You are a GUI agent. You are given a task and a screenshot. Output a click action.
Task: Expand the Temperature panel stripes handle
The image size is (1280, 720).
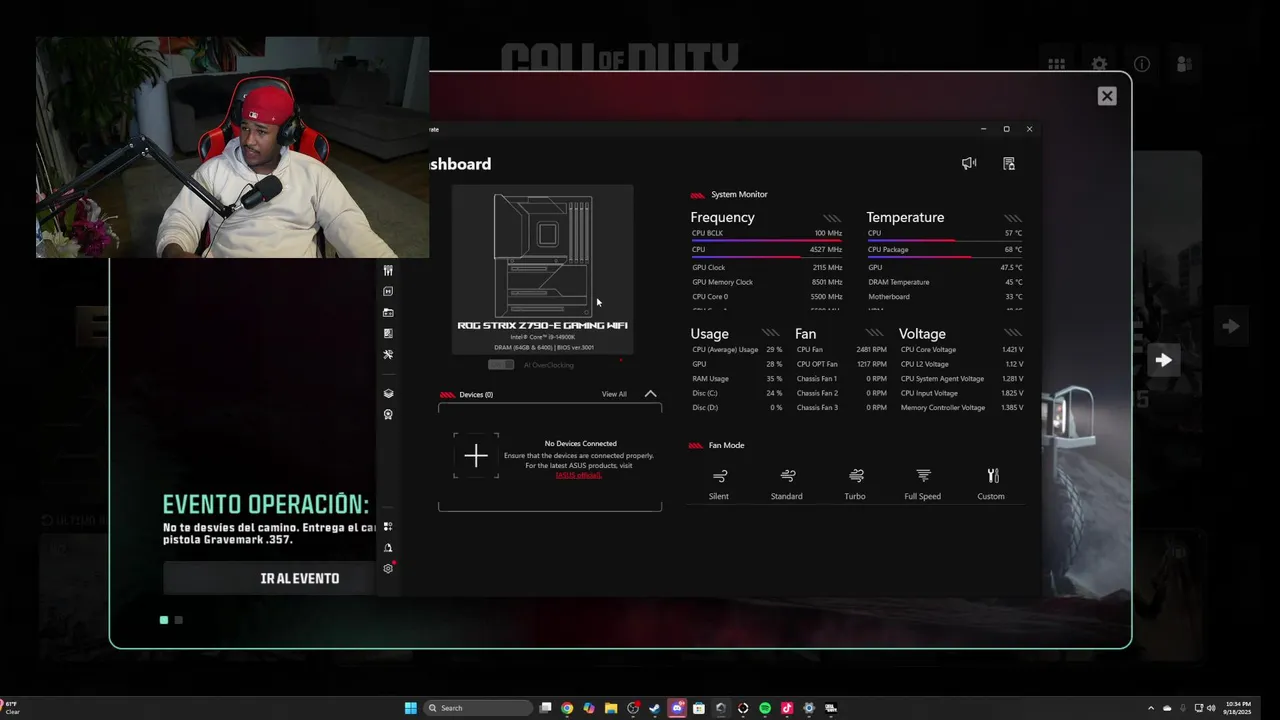pos(1013,218)
